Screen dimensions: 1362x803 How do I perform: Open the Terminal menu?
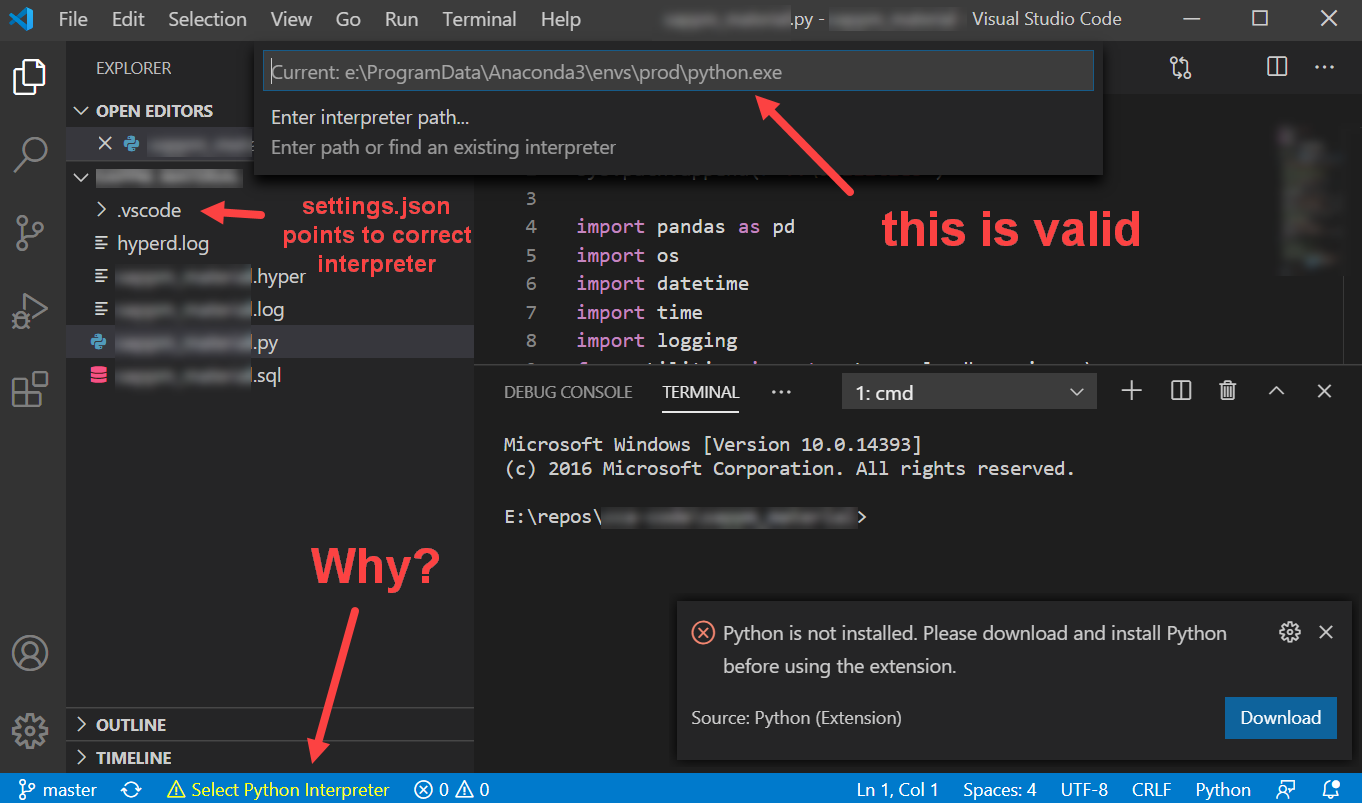click(x=479, y=19)
